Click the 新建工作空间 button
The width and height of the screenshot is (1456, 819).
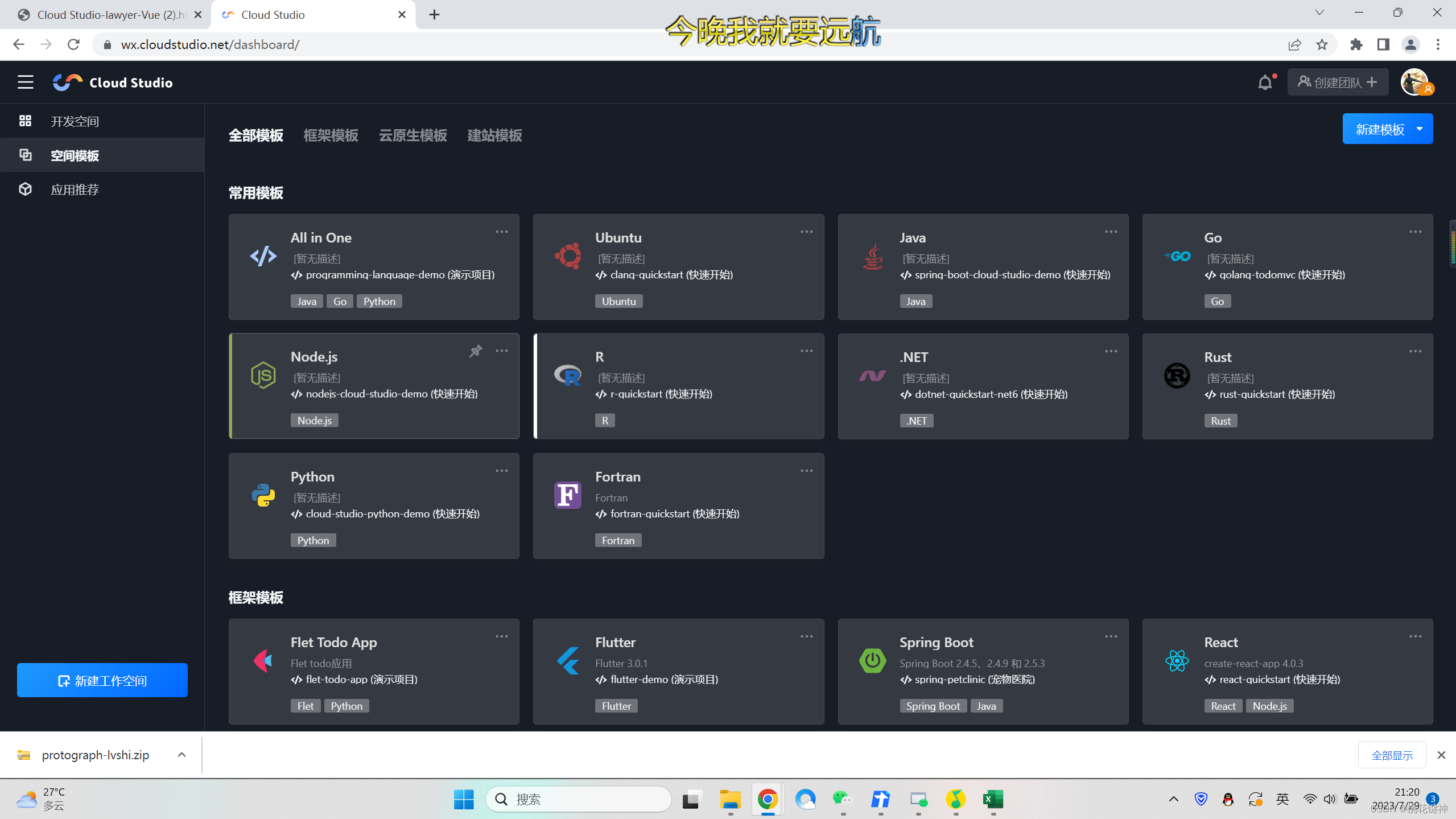tap(102, 680)
